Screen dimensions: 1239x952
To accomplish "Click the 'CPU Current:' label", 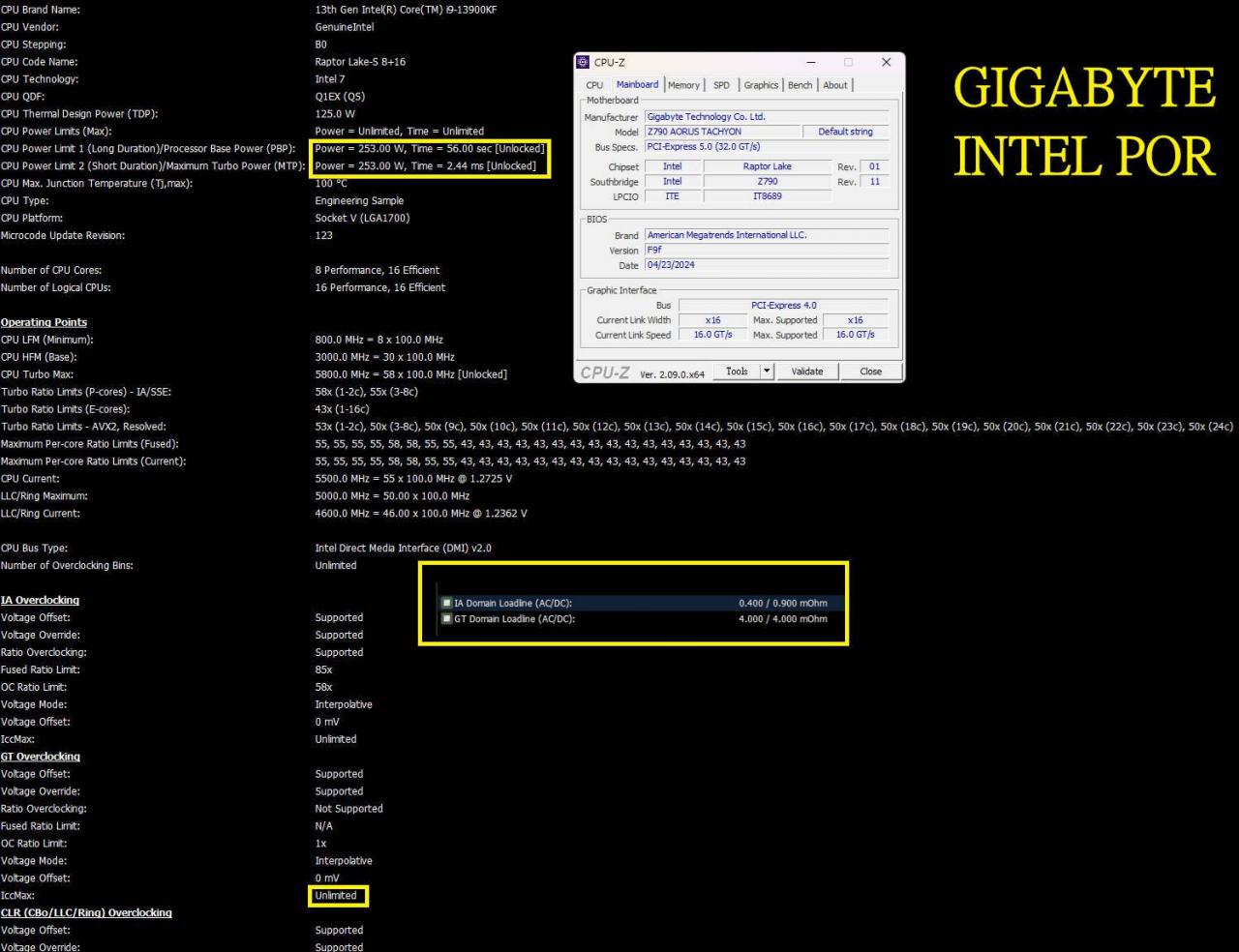I will (30, 479).
